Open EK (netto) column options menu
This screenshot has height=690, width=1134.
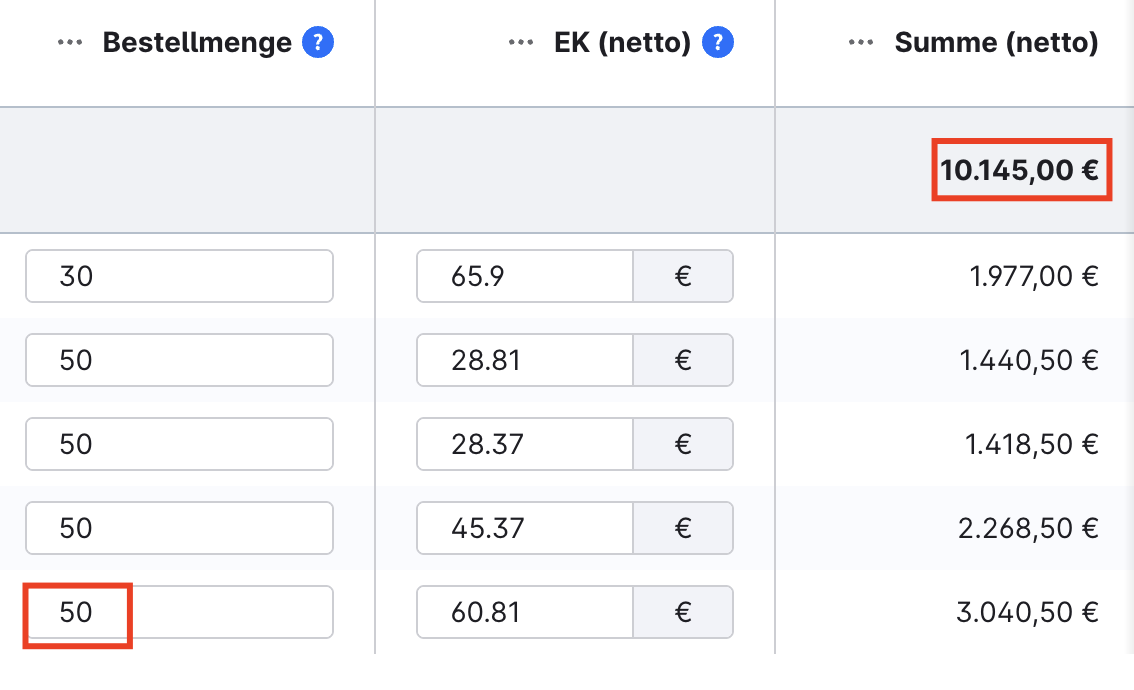coord(521,43)
